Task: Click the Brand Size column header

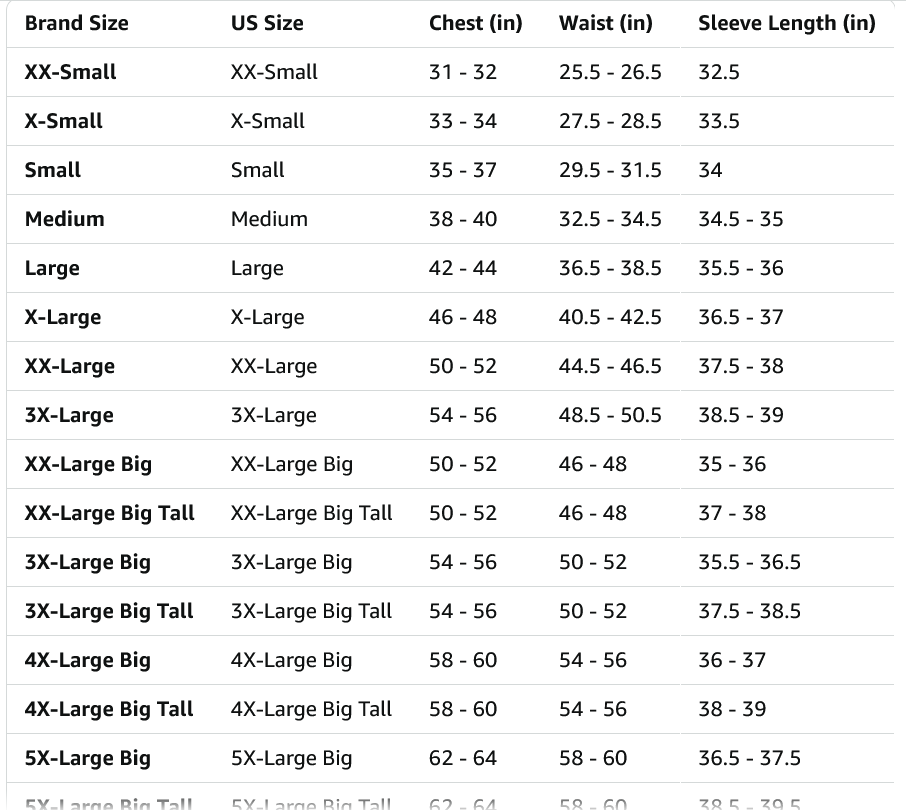Action: 76,23
